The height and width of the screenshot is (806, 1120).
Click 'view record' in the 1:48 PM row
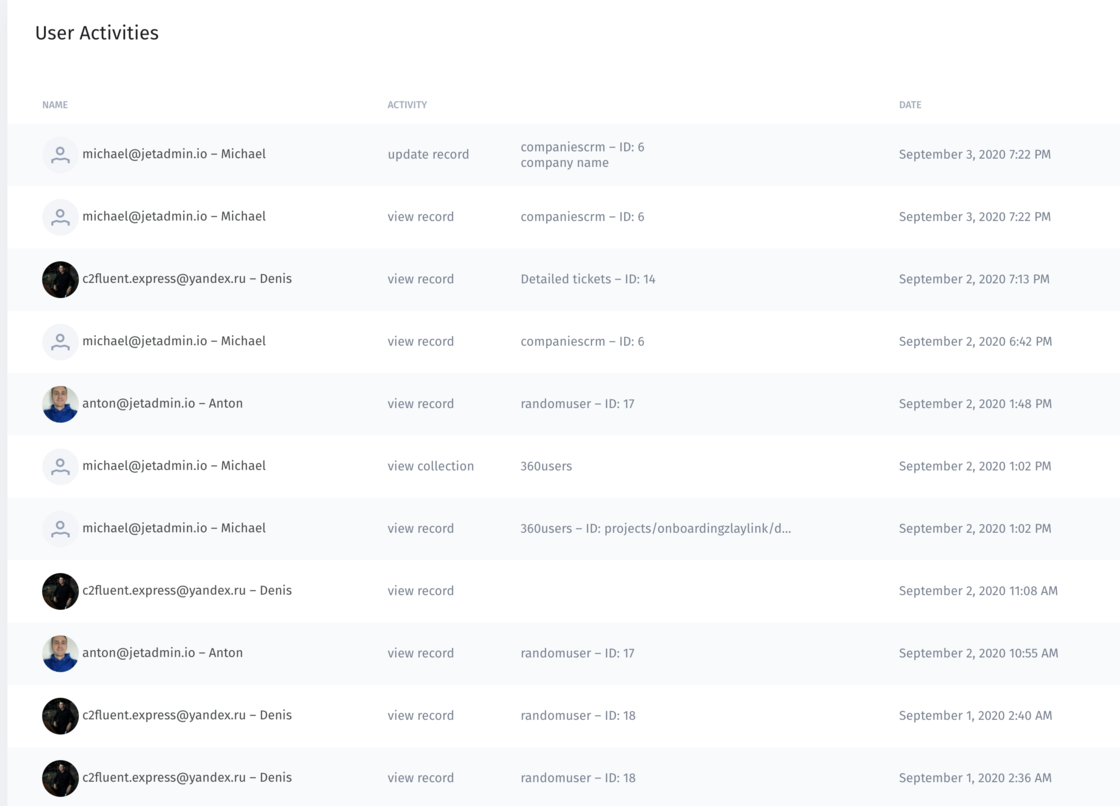tap(421, 404)
